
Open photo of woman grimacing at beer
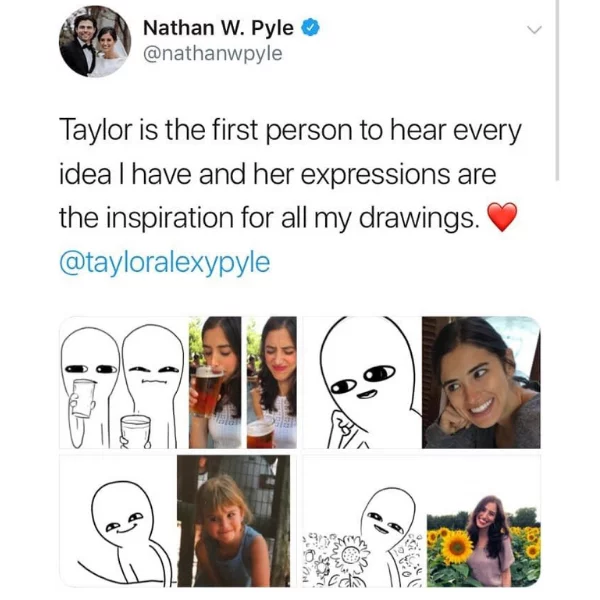pyautogui.click(x=272, y=382)
